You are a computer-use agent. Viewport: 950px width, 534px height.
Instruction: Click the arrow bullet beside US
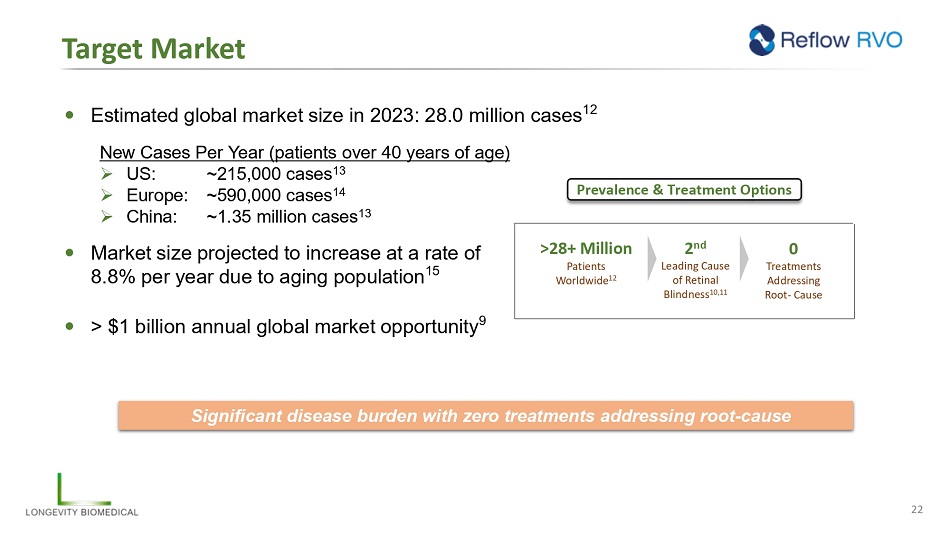point(107,174)
